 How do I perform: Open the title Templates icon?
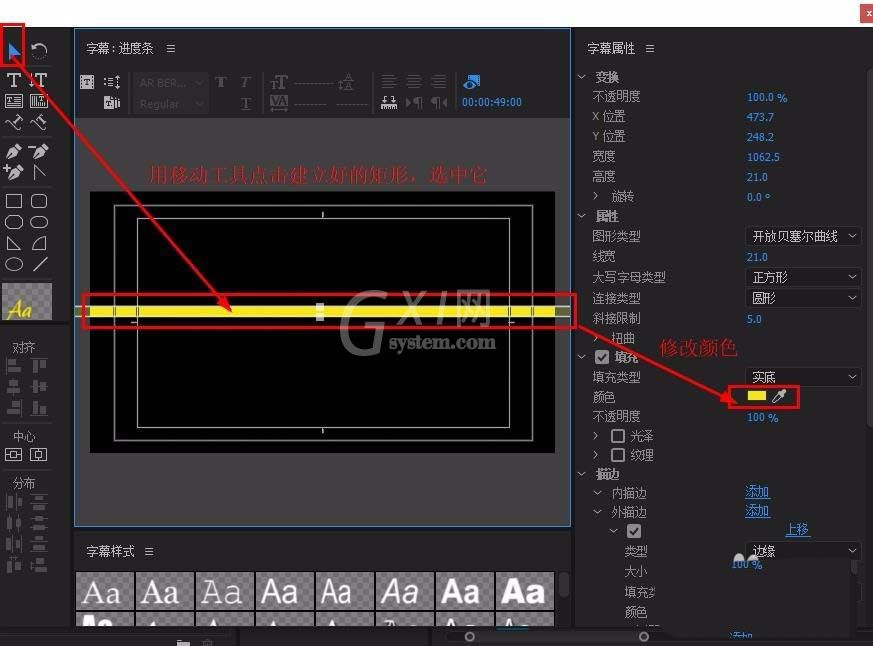[x=112, y=102]
